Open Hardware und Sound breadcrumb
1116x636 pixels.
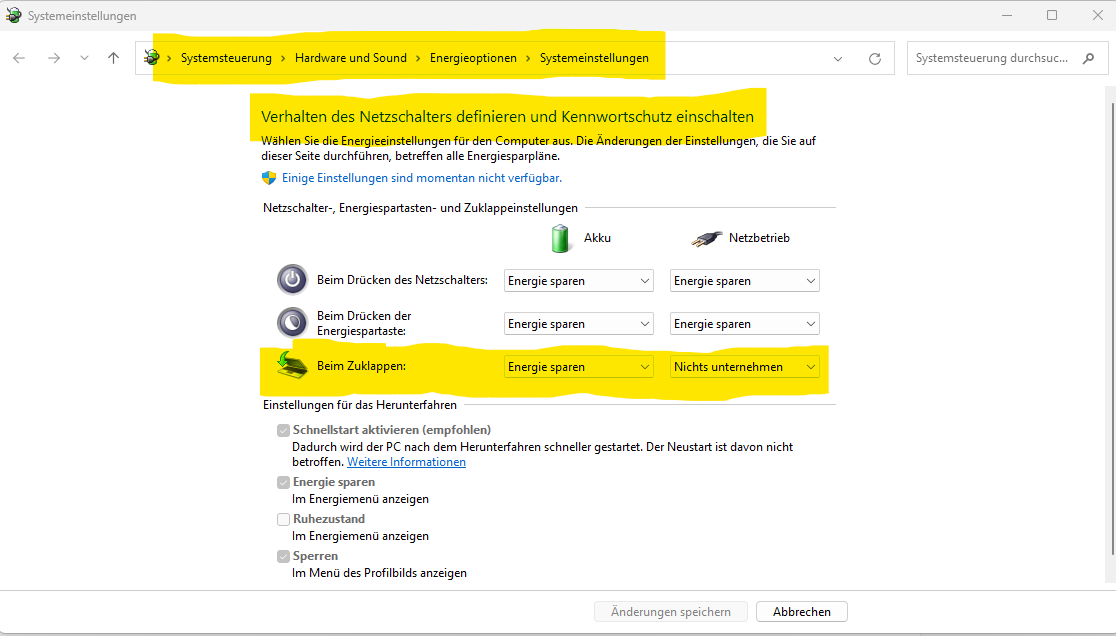tap(351, 58)
